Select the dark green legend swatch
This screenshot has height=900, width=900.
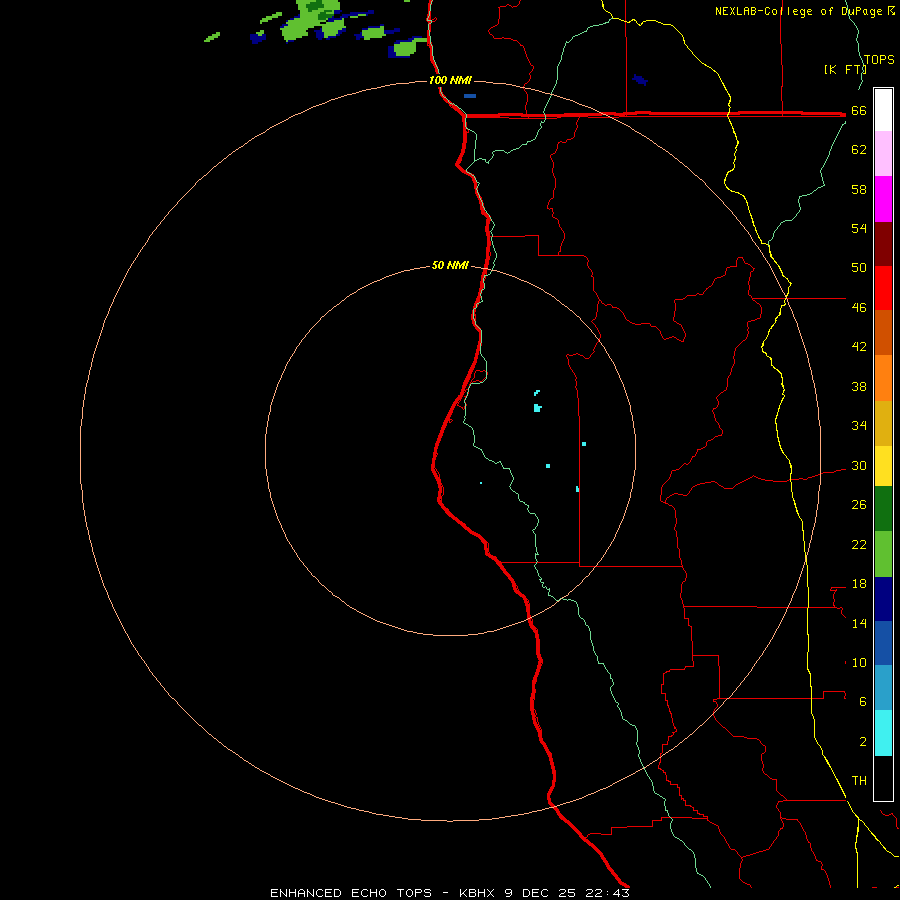point(883,509)
